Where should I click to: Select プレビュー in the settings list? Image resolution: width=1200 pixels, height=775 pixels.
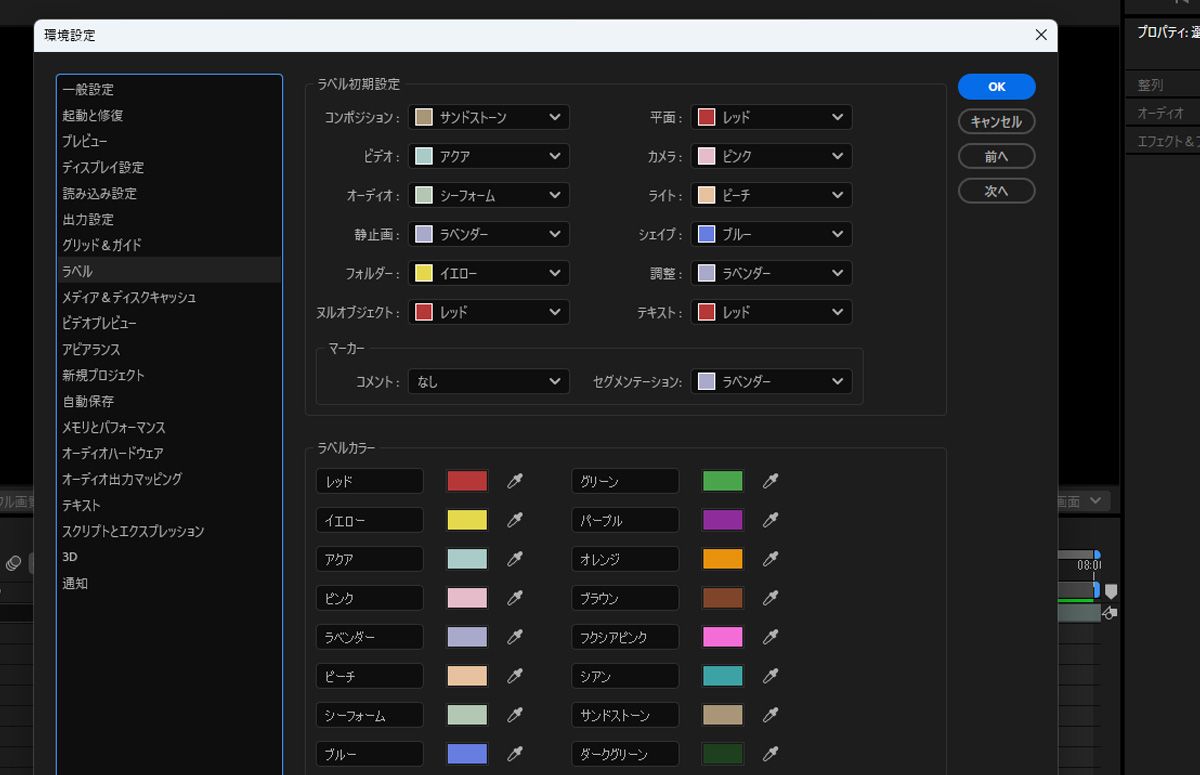(169, 141)
